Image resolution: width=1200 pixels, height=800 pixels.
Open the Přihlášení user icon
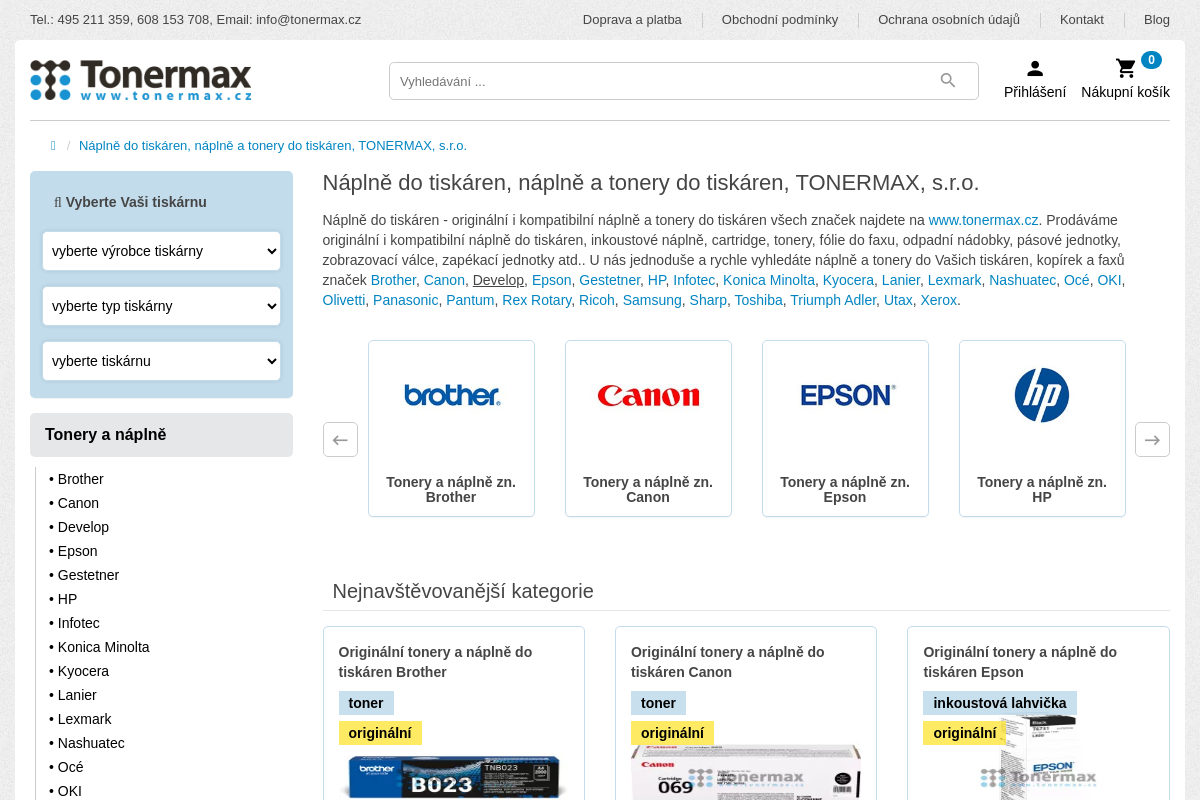tap(1035, 68)
